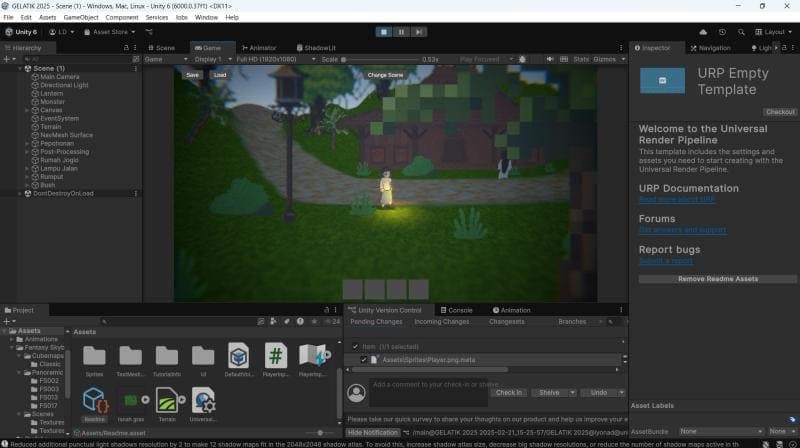
Task: Click the search by label icon in Project
Action: [287, 321]
